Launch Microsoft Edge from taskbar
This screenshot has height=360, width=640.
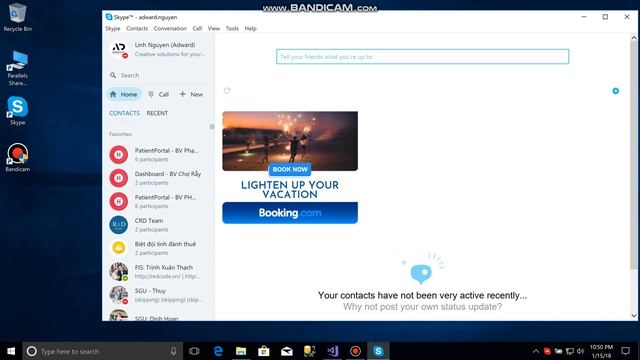tap(218, 351)
